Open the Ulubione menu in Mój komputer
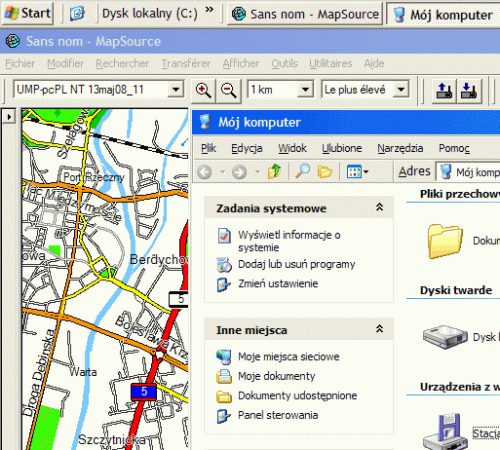Viewport: 500px width, 450px height. (x=342, y=148)
